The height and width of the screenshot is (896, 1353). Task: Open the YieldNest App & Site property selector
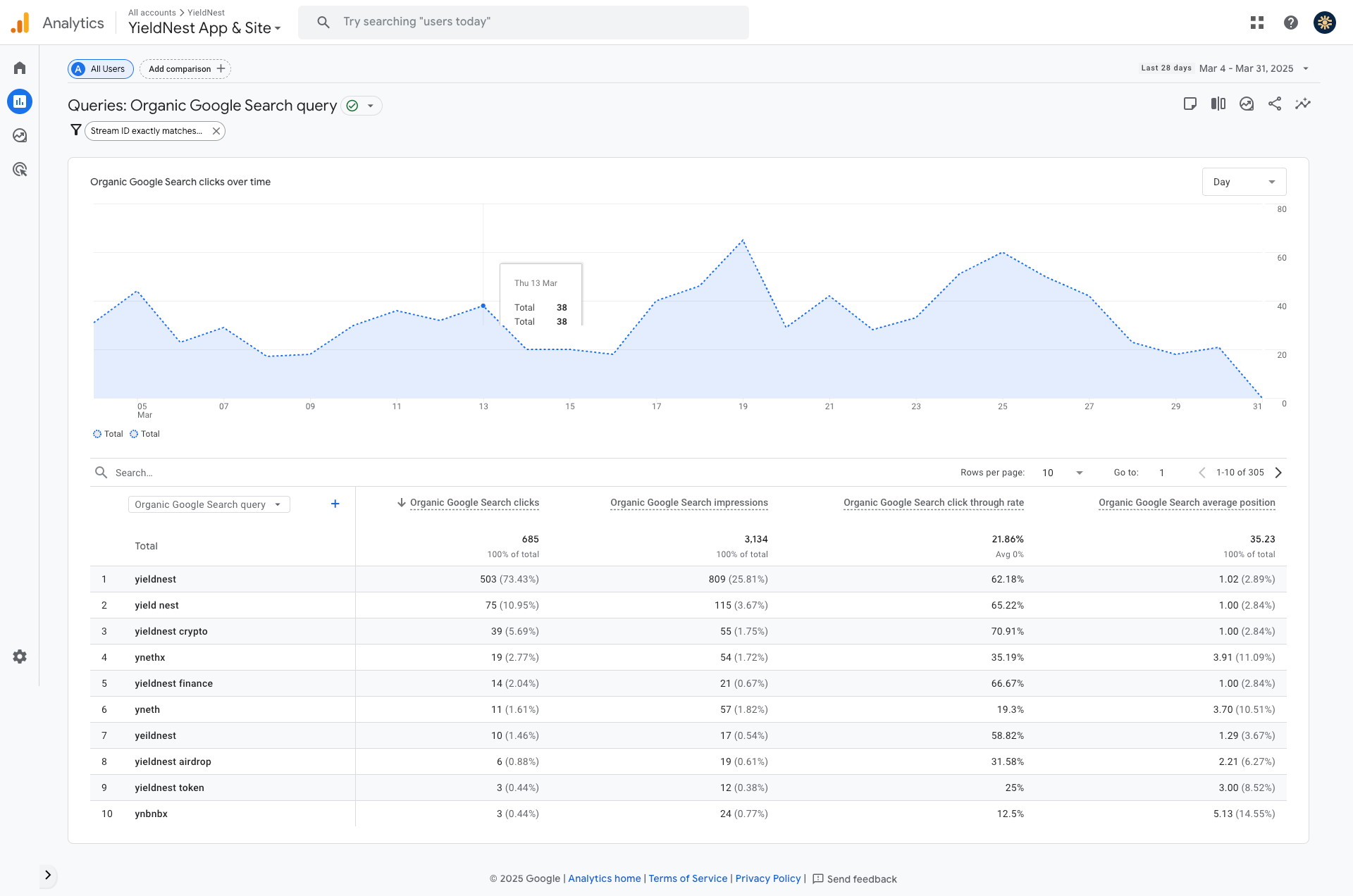[x=204, y=28]
